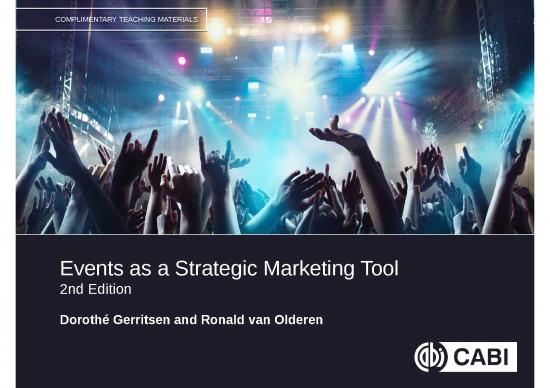The width and height of the screenshot is (550, 388).
Task: Select title 'Events as a Strategic Marketing Tool'
Action: 229,268
